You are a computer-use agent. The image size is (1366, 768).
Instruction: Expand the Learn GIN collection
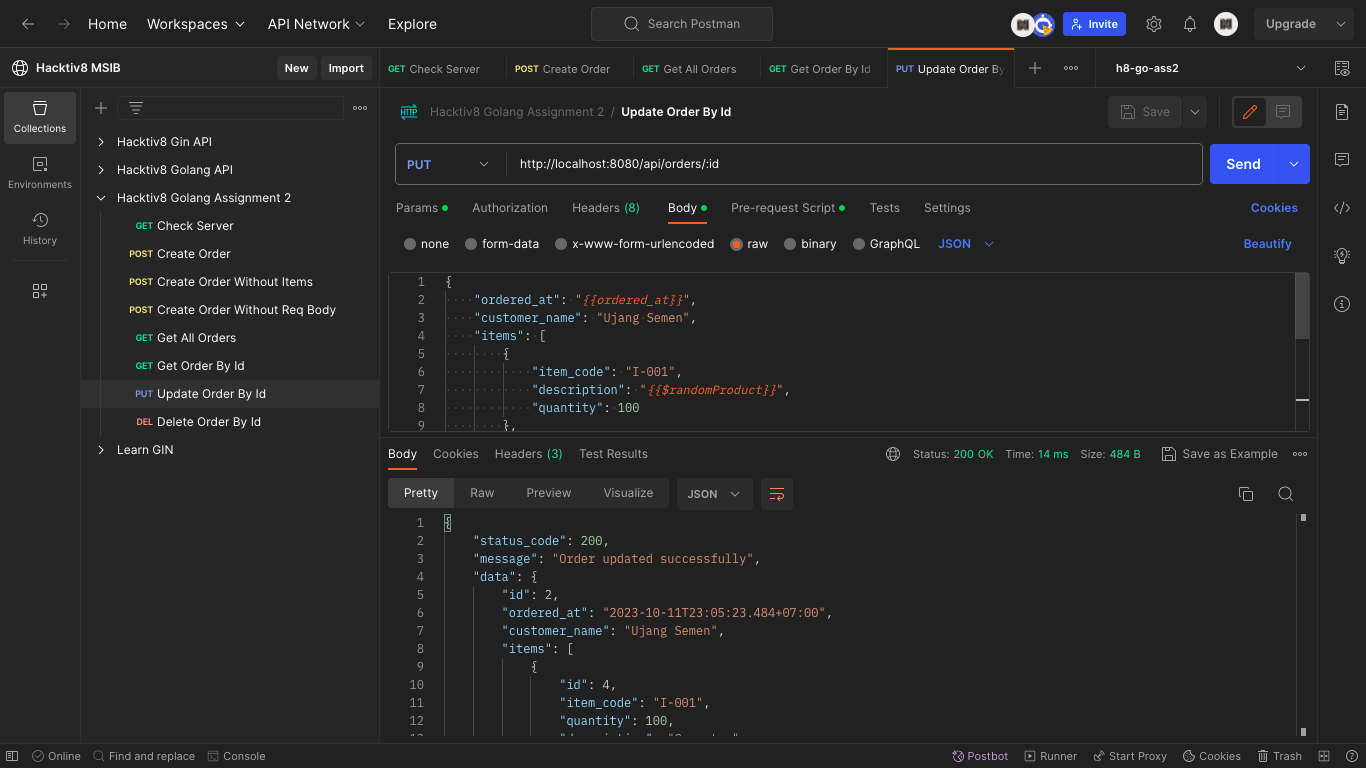click(101, 450)
